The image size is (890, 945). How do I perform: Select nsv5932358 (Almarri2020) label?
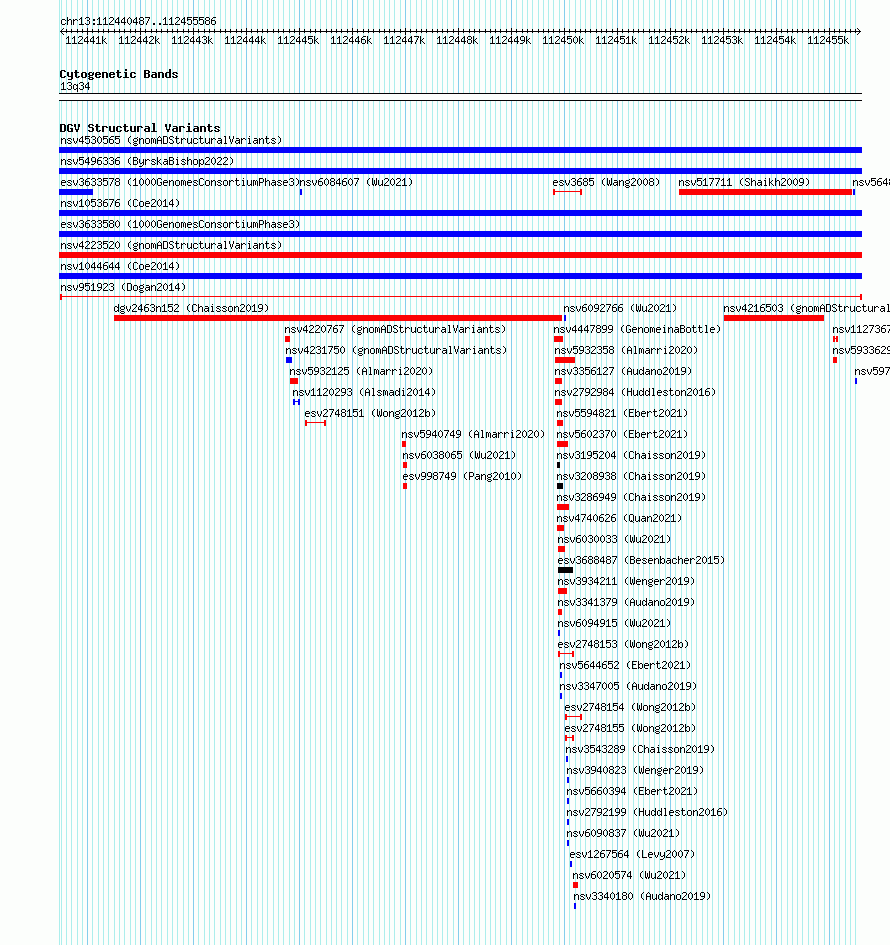(x=626, y=350)
